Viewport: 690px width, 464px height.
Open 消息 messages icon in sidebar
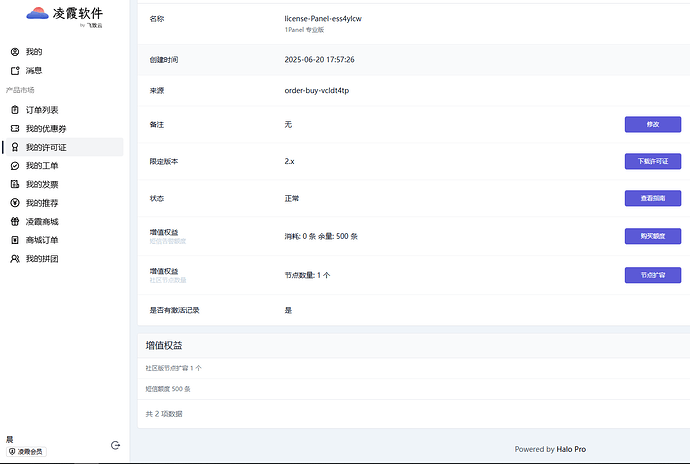pos(15,71)
